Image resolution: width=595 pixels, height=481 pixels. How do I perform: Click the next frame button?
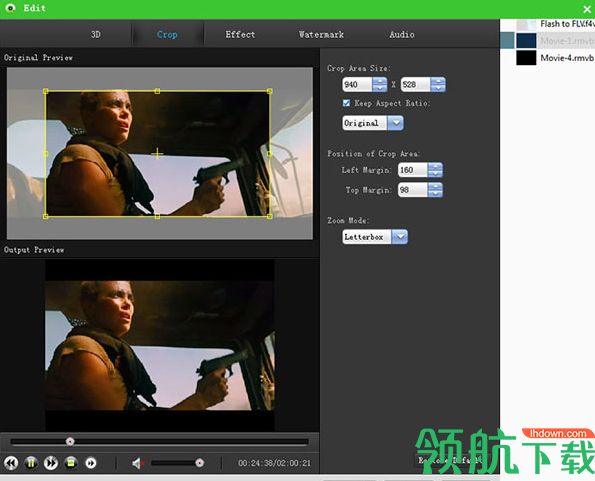click(91, 463)
